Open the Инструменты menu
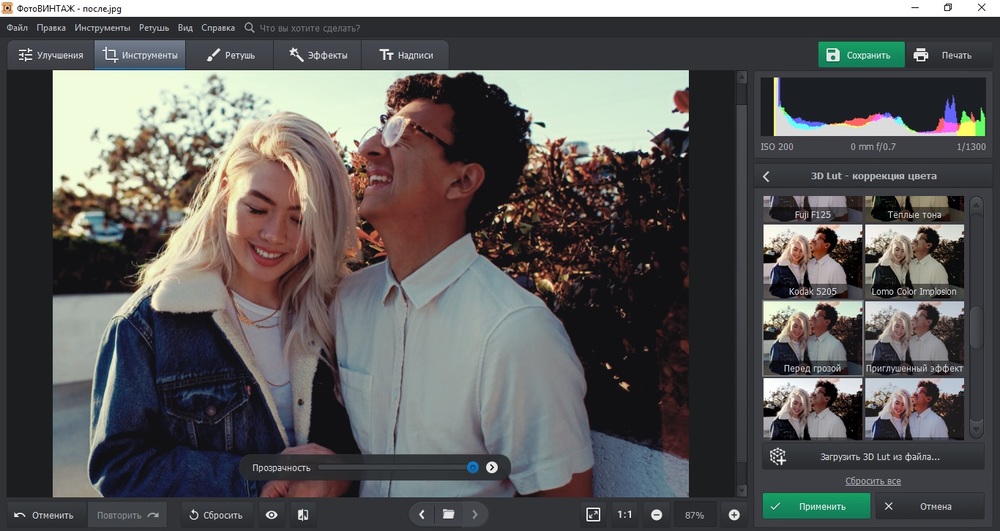Viewport: 1000px width, 531px height. click(102, 28)
